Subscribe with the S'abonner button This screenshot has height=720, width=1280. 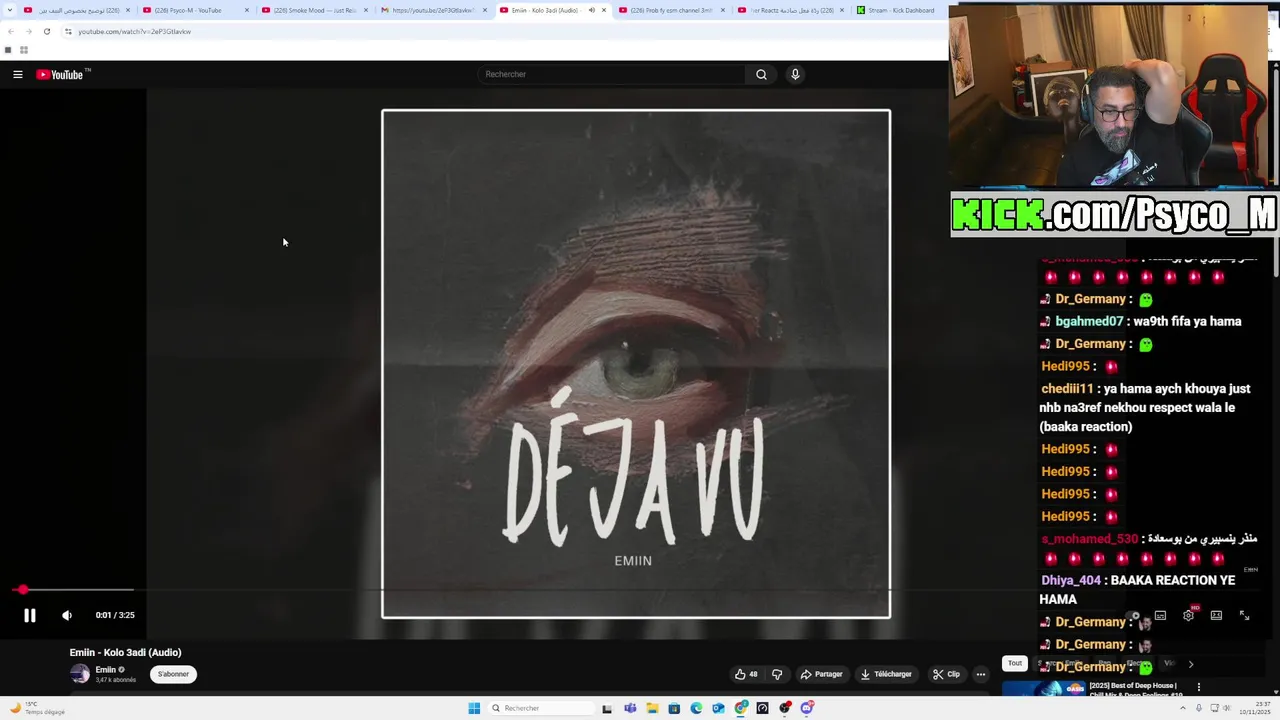click(x=173, y=674)
